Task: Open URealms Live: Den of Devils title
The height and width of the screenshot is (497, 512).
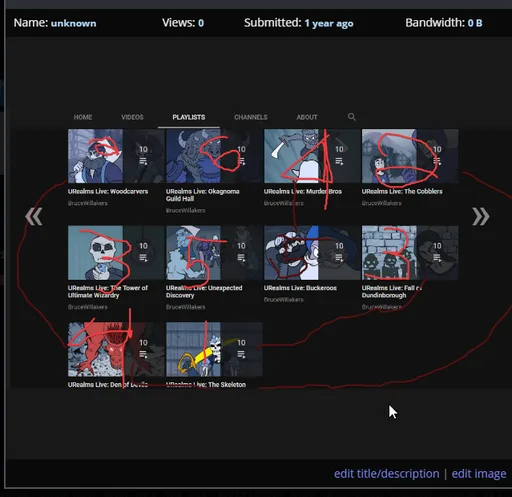Action: point(108,384)
